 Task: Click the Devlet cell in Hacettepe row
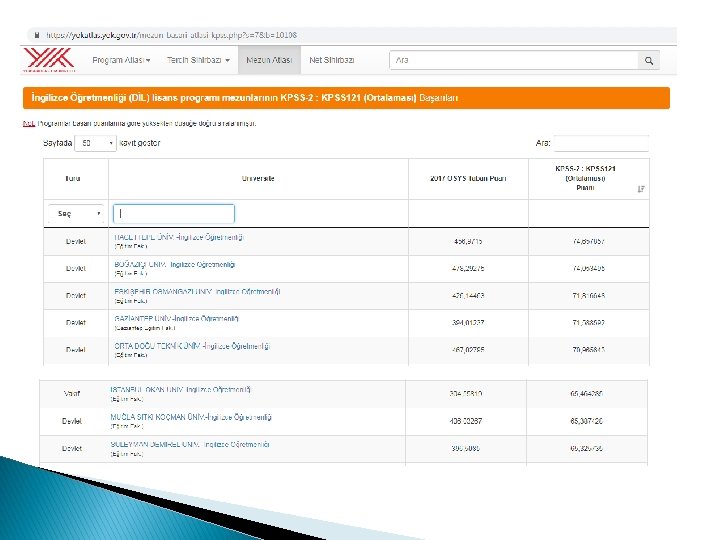point(76,242)
